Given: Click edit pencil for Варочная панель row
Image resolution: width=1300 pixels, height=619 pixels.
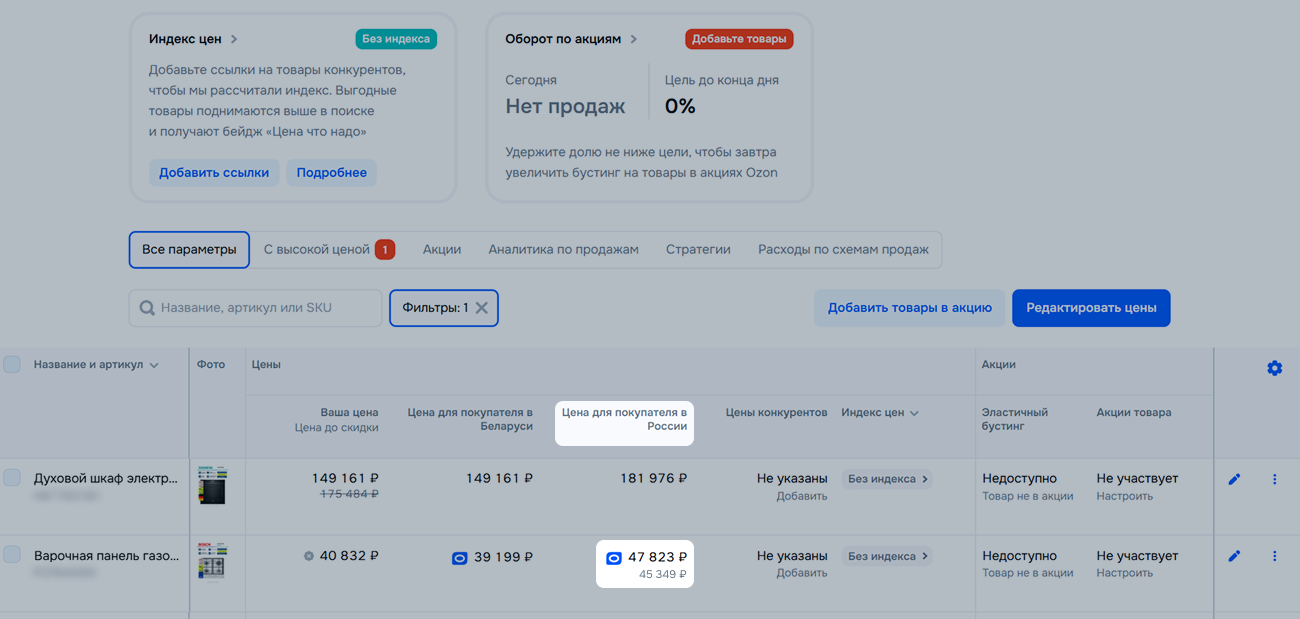Looking at the screenshot, I should tap(1234, 556).
